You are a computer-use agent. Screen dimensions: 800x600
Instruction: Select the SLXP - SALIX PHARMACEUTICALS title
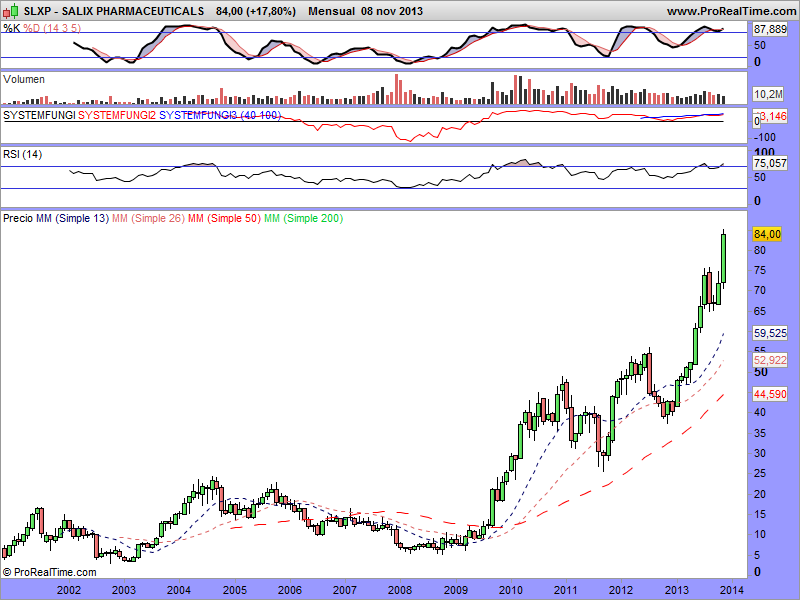tap(114, 11)
